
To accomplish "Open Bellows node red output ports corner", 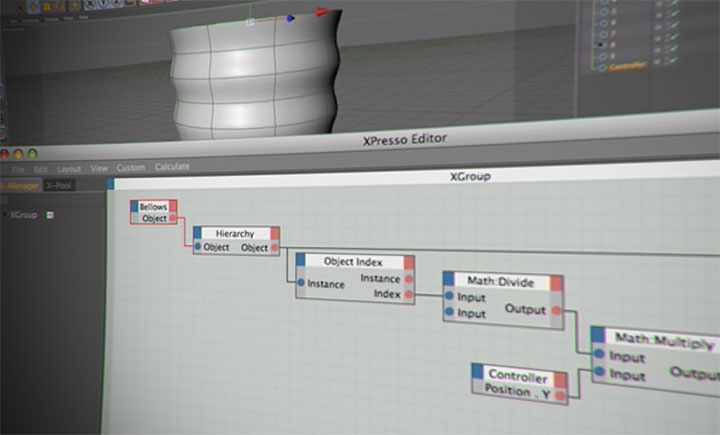I will [x=173, y=206].
